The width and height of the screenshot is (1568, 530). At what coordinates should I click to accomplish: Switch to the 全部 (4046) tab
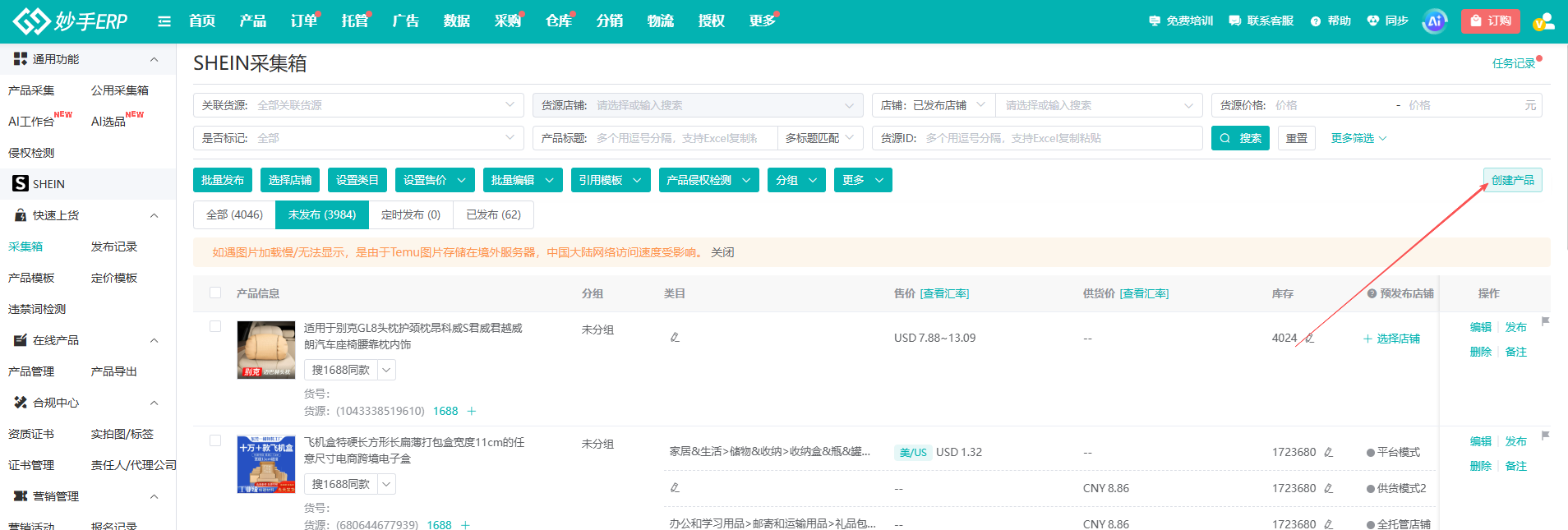tap(234, 214)
